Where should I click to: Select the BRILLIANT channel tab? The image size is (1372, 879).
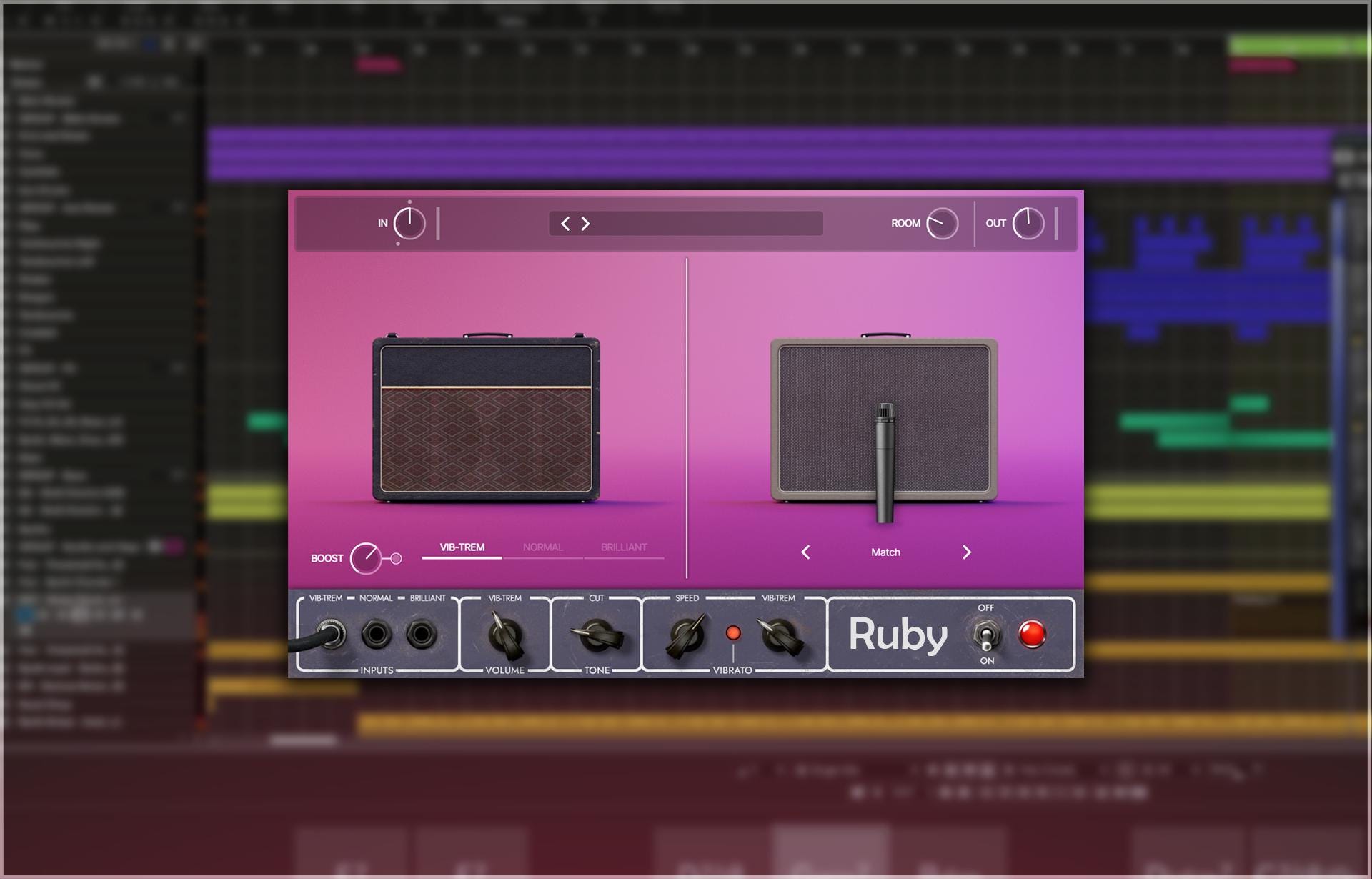click(623, 547)
